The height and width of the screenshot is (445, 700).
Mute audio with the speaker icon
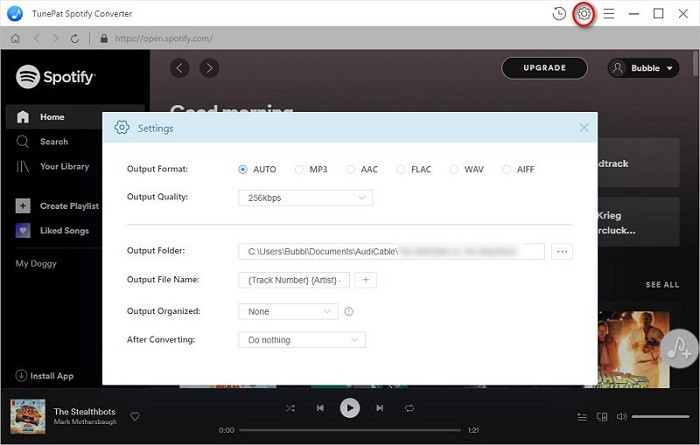coord(621,417)
